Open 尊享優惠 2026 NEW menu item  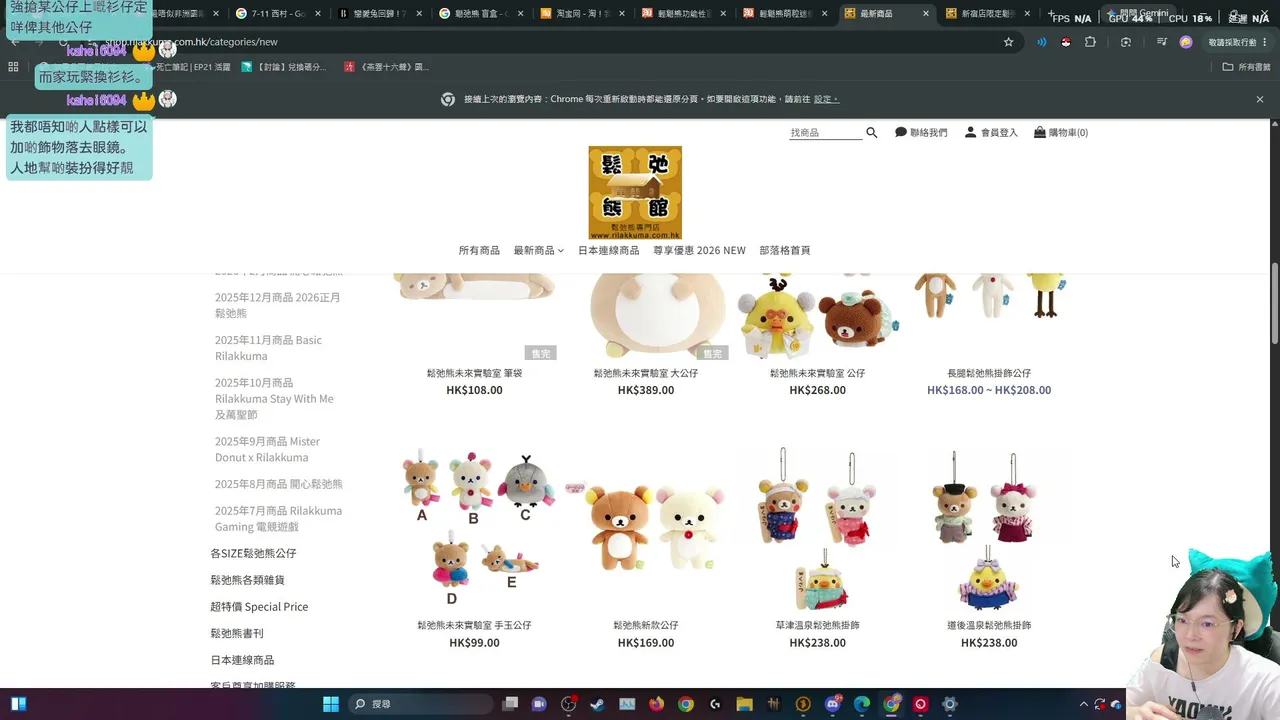pyautogui.click(x=699, y=250)
